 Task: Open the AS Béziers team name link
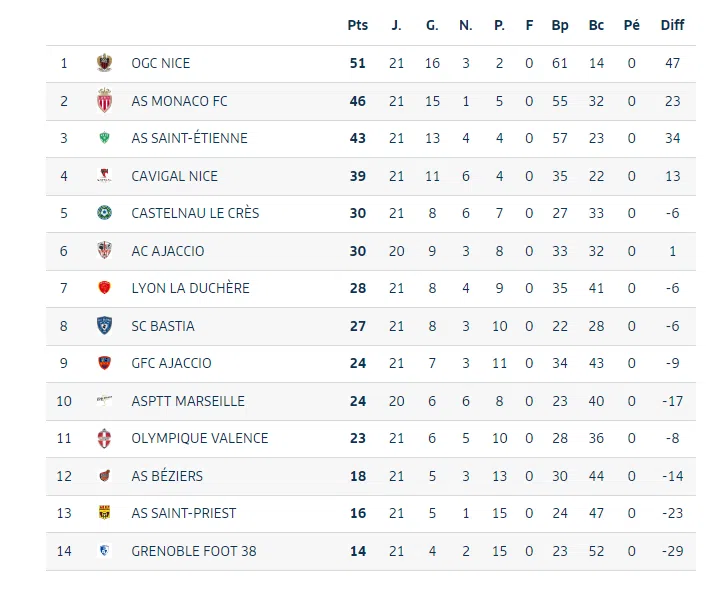coord(167,476)
